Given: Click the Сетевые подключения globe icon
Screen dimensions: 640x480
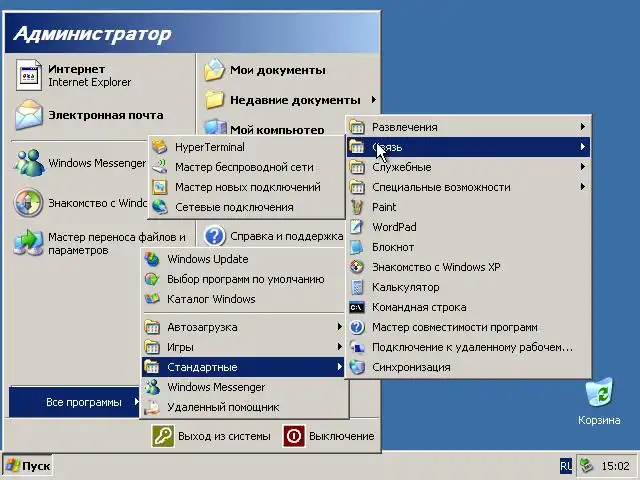Looking at the screenshot, I should click(160, 207).
